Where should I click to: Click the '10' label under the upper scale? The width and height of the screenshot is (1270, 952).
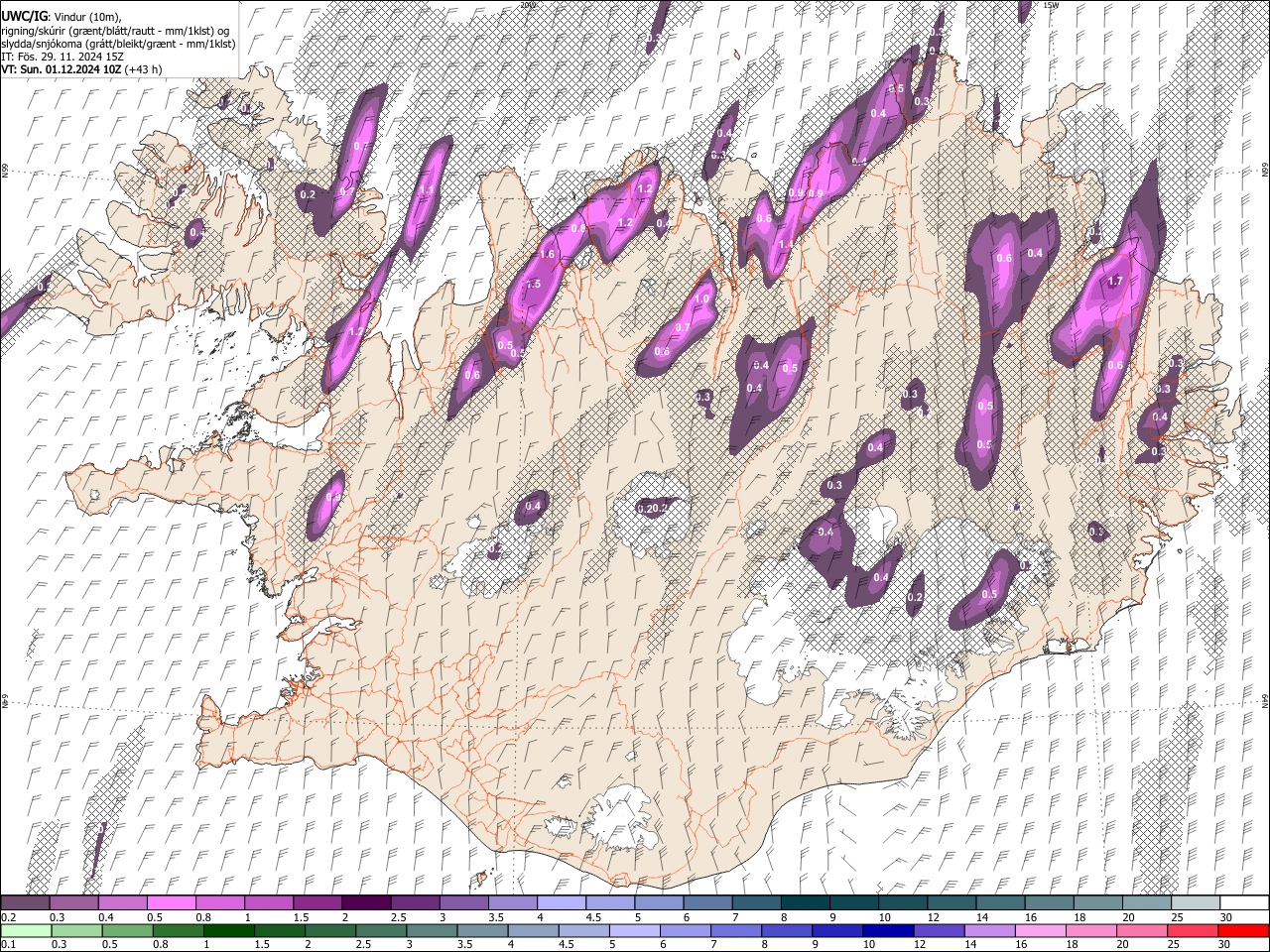click(884, 917)
